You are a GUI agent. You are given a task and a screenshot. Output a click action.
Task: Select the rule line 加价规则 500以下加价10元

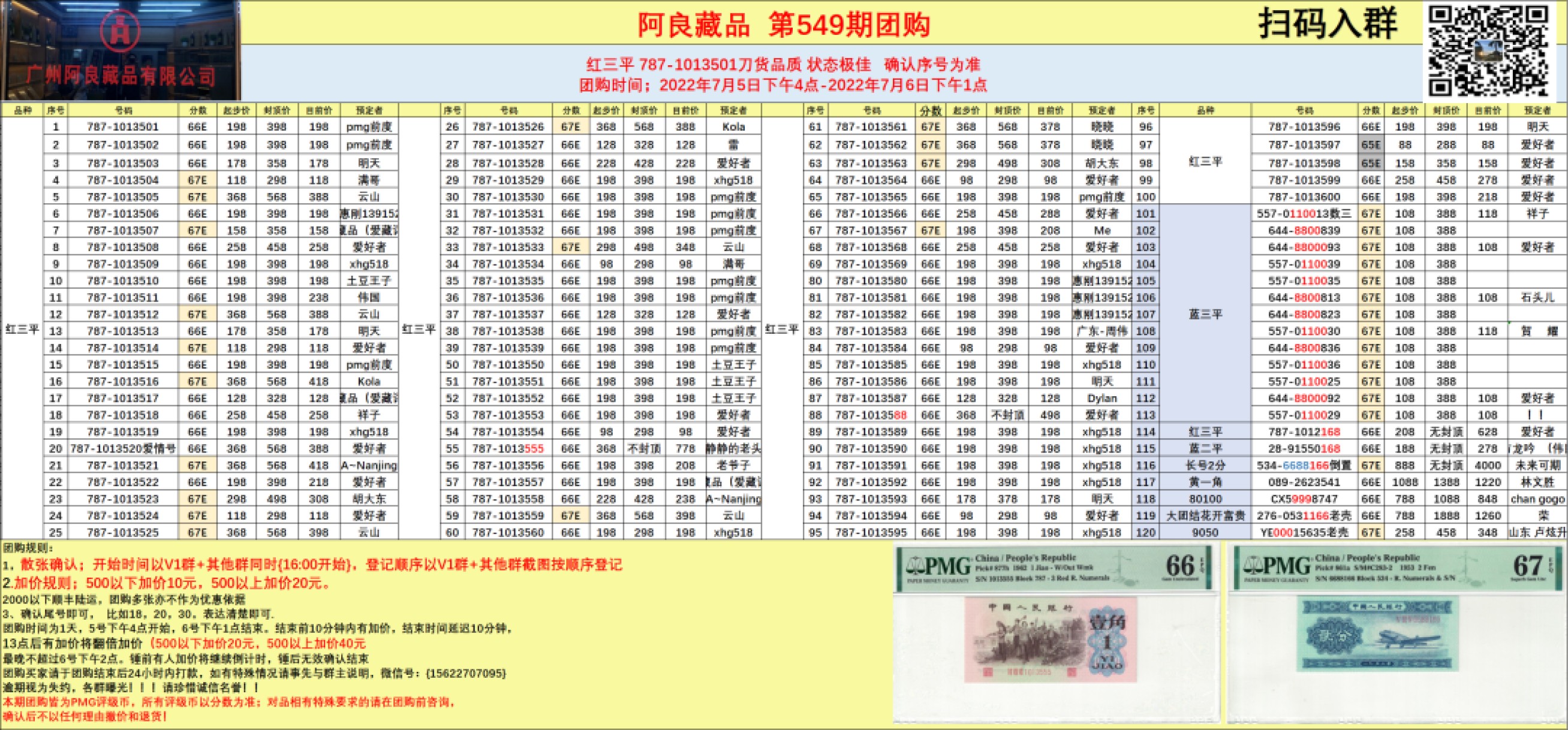click(167, 583)
